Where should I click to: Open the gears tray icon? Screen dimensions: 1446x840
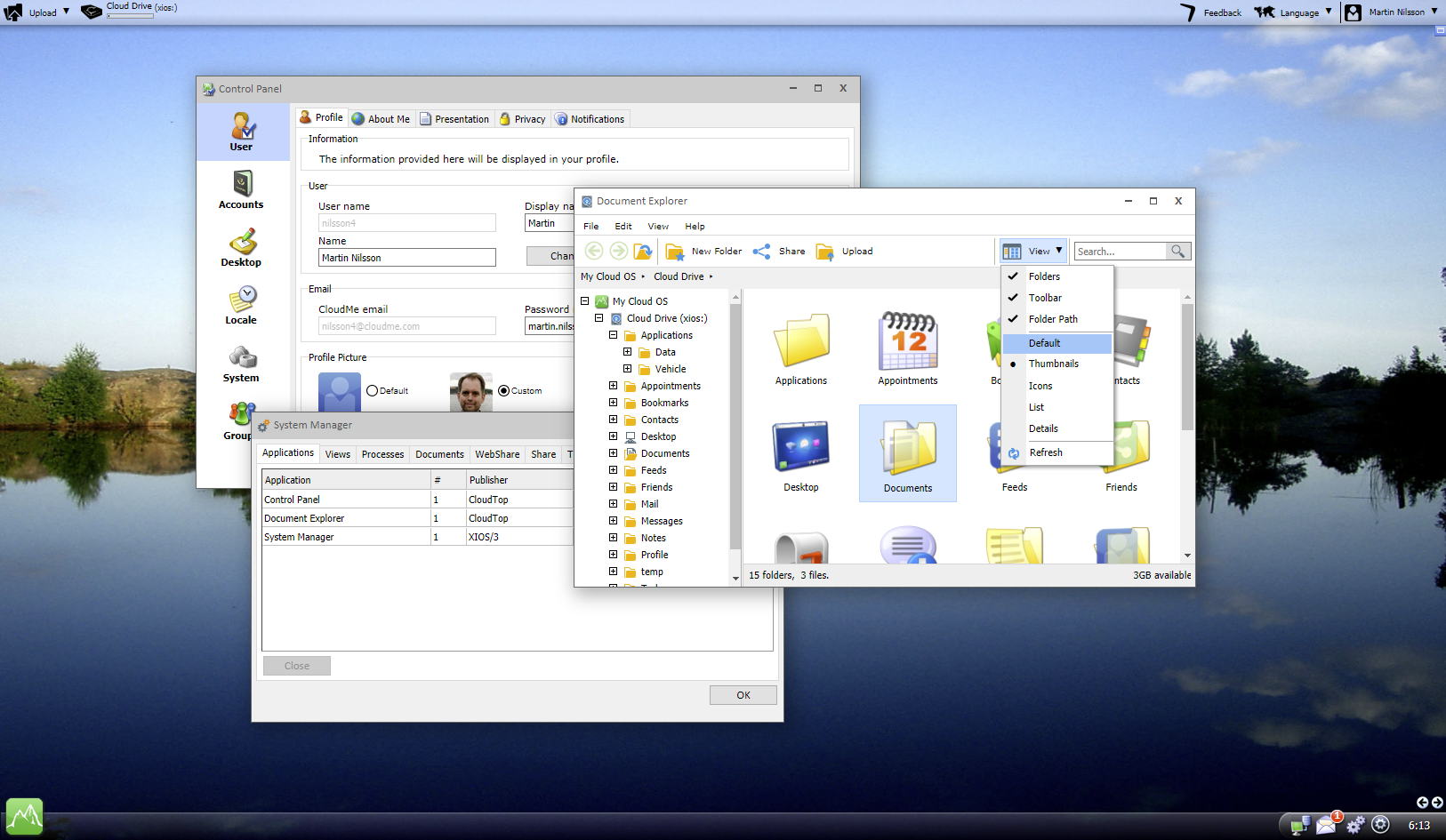1354,825
